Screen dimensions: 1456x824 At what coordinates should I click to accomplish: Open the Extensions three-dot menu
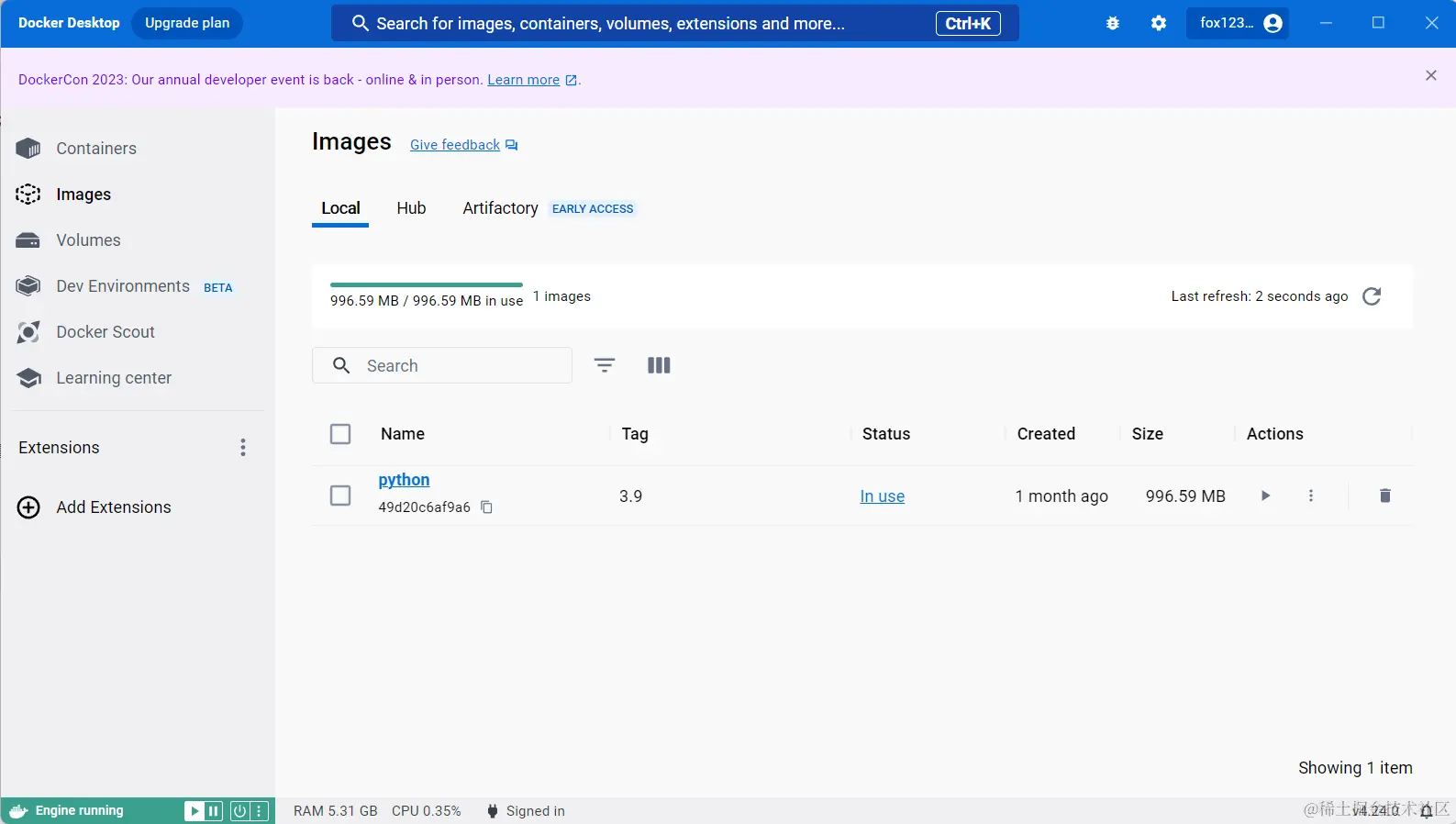(x=243, y=448)
